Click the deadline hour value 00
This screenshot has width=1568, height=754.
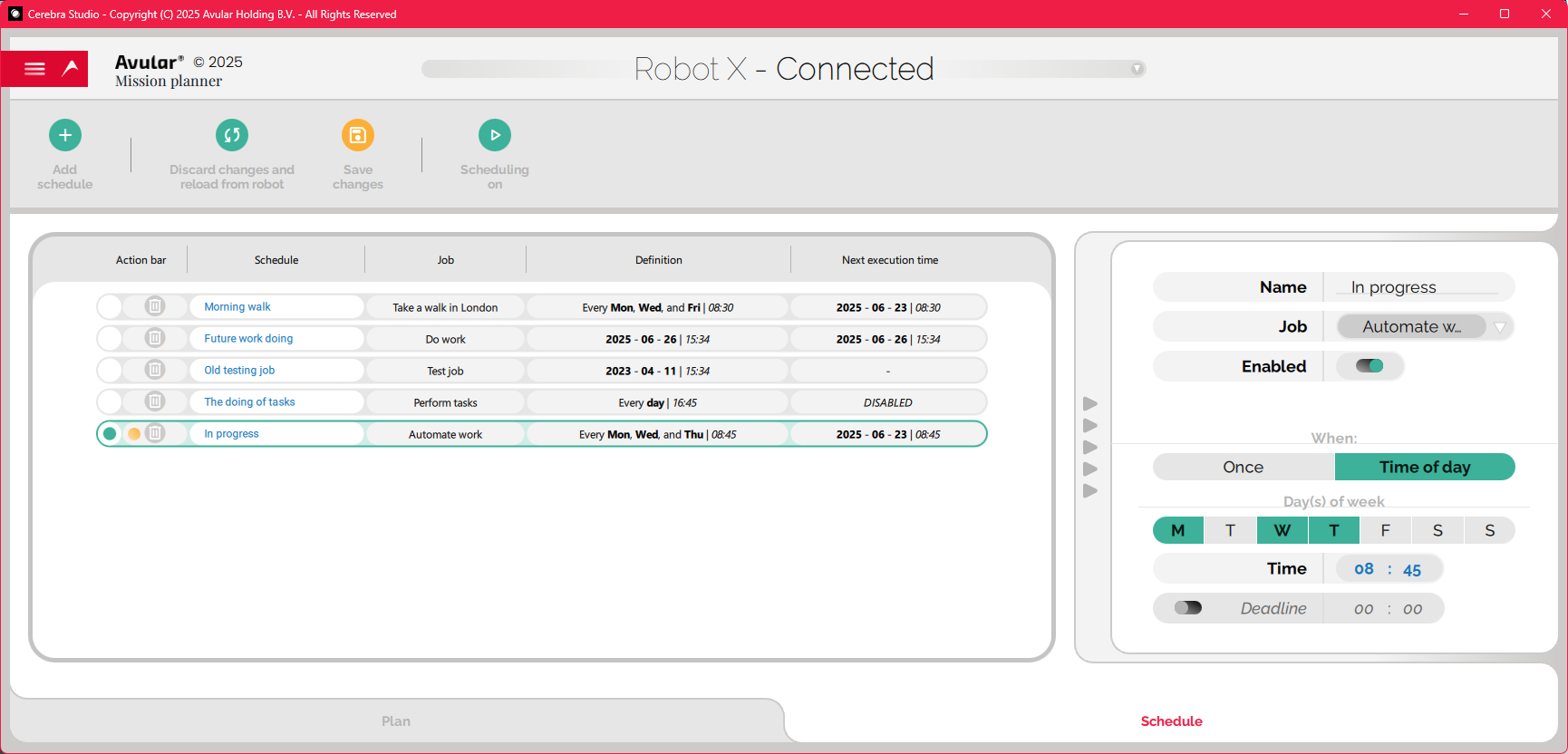(x=1364, y=609)
